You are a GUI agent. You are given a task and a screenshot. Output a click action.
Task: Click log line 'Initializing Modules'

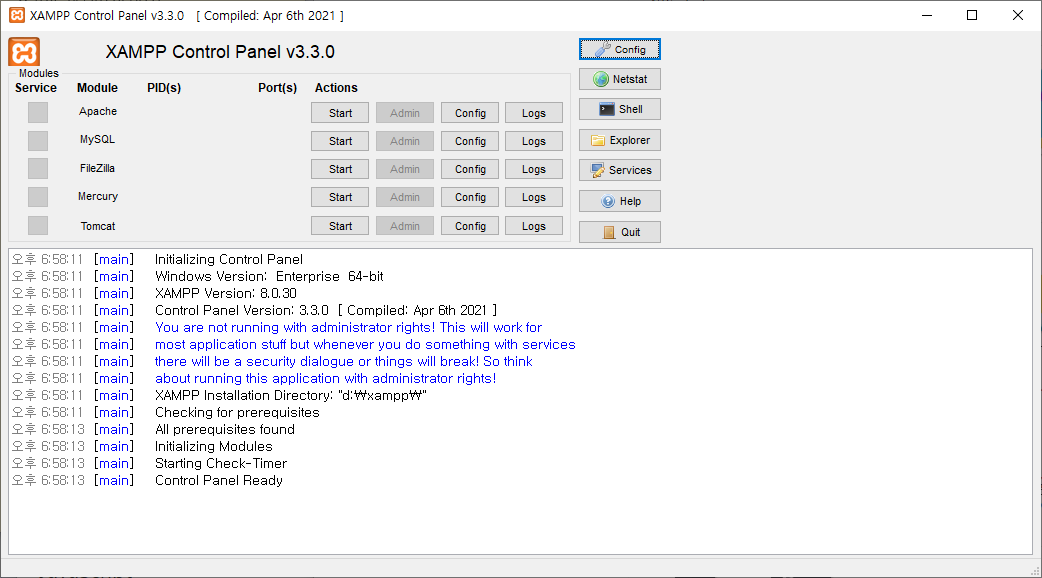[213, 446]
